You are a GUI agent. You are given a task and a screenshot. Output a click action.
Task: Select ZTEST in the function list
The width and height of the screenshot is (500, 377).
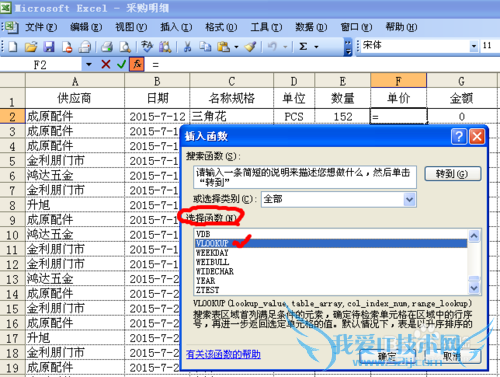331,290
